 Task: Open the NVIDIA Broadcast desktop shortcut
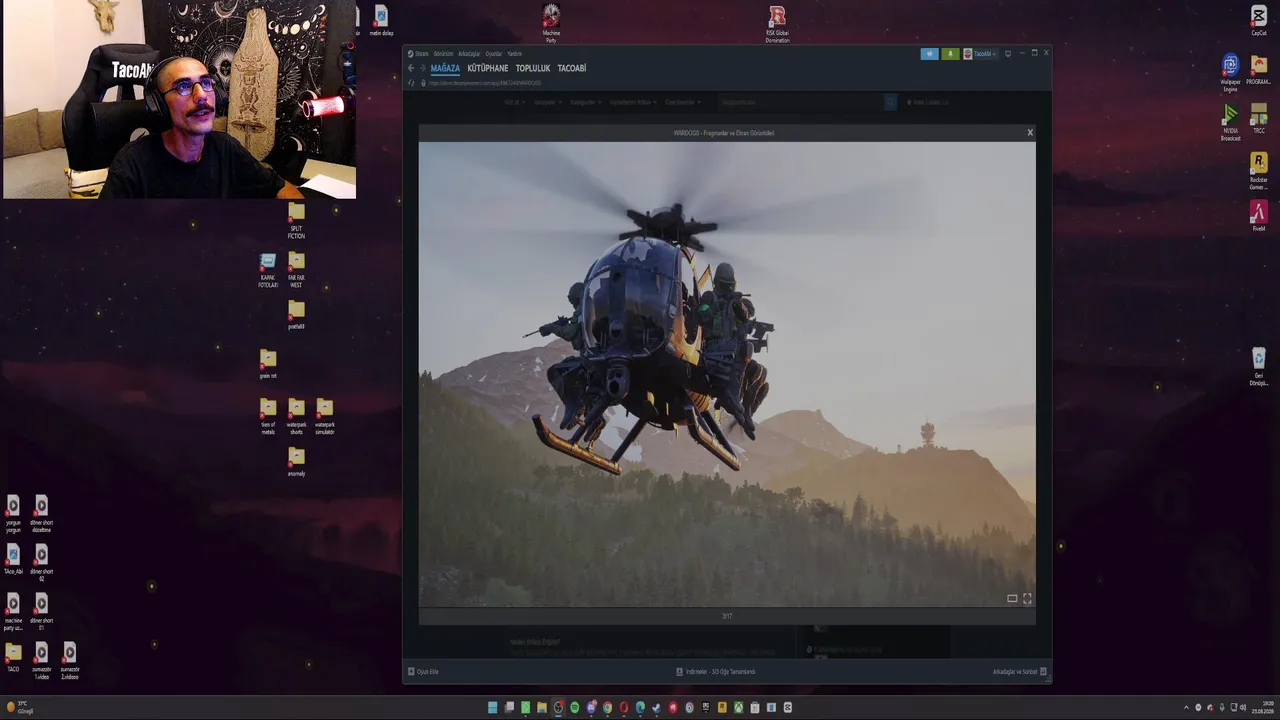pyautogui.click(x=1230, y=123)
